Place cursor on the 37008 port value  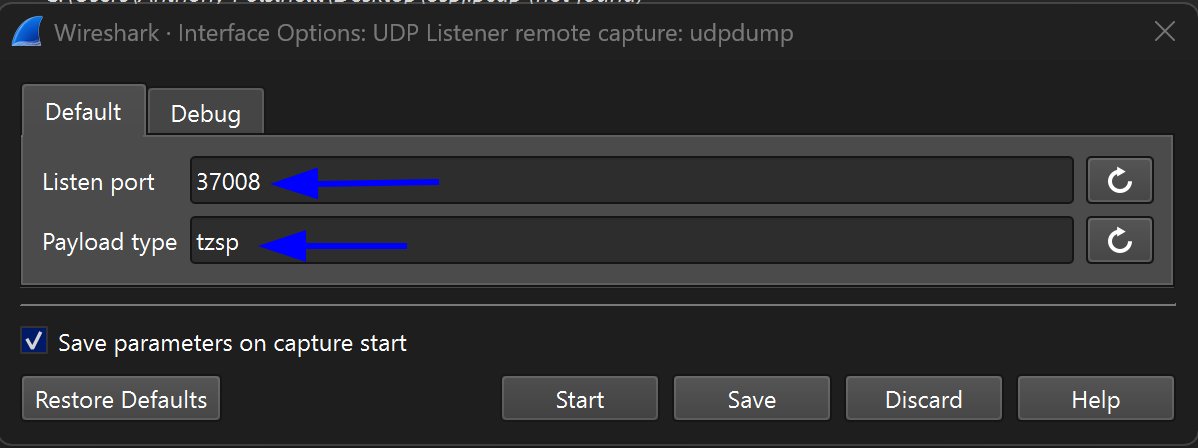tap(229, 182)
